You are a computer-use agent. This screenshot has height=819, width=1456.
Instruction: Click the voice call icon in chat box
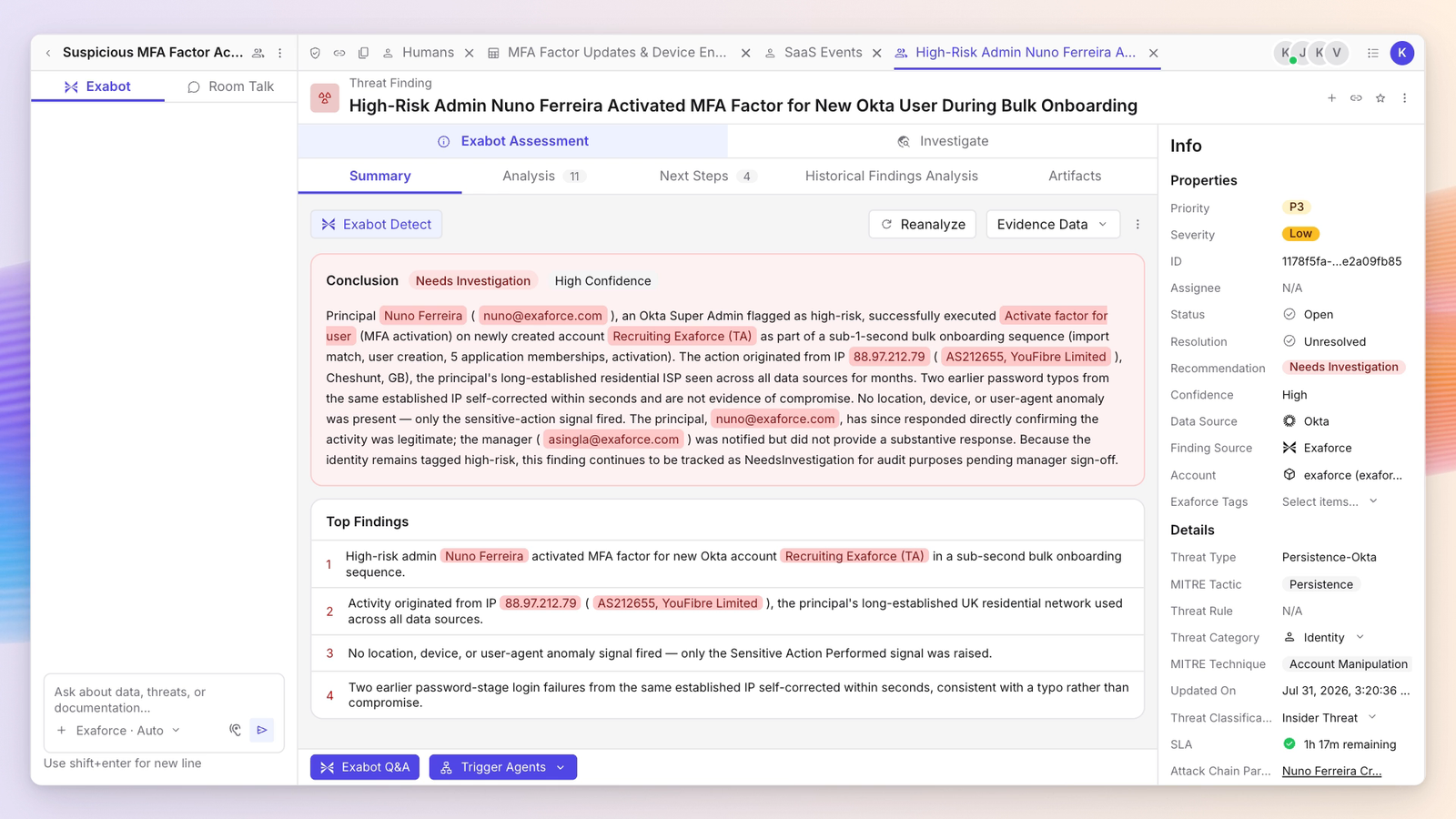[235, 730]
